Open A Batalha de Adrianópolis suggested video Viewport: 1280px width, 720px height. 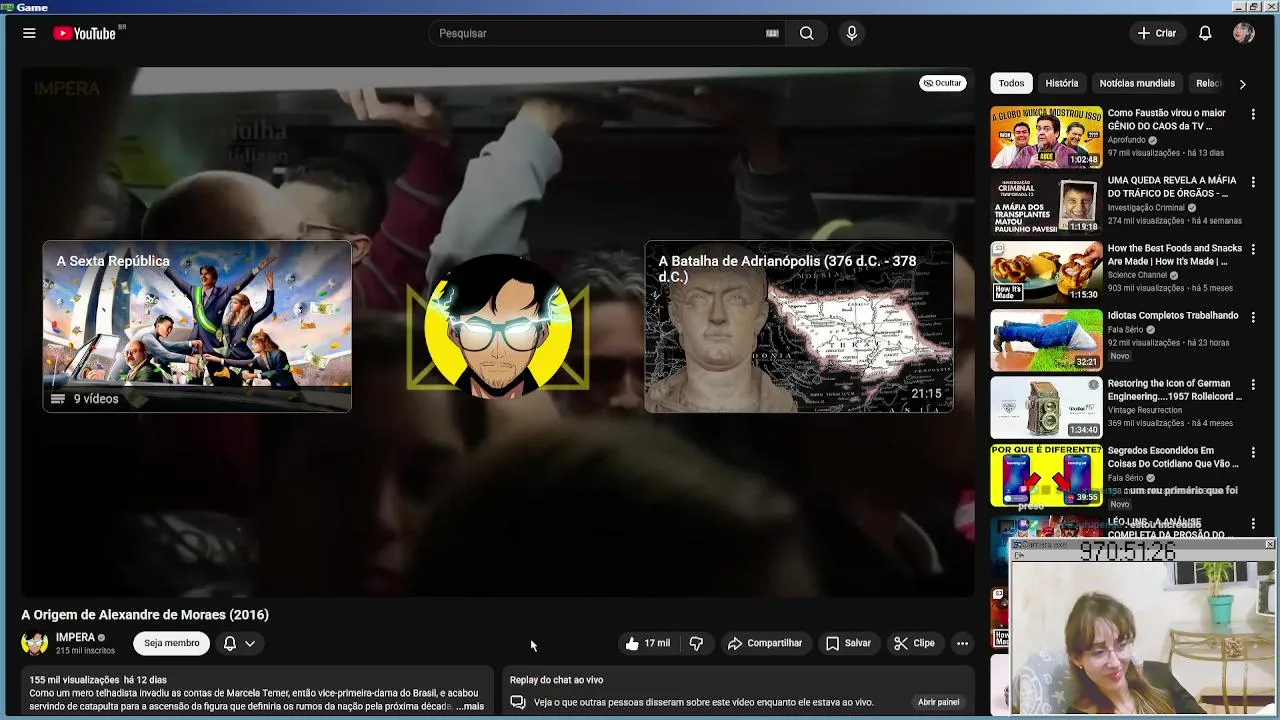click(799, 326)
